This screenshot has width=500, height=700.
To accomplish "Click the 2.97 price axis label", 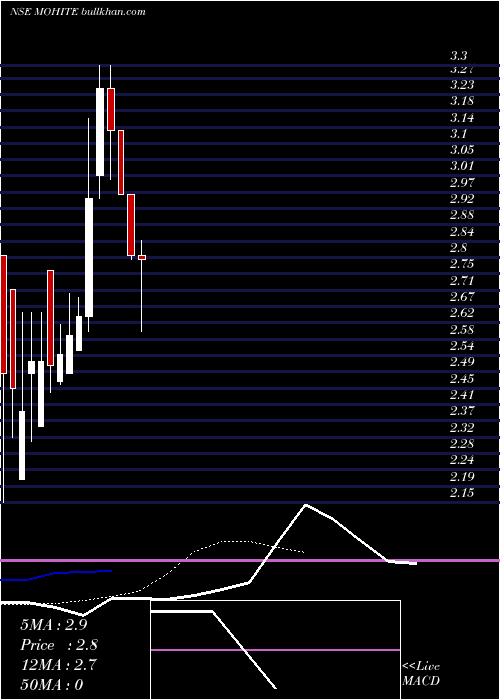I will pyautogui.click(x=462, y=183).
